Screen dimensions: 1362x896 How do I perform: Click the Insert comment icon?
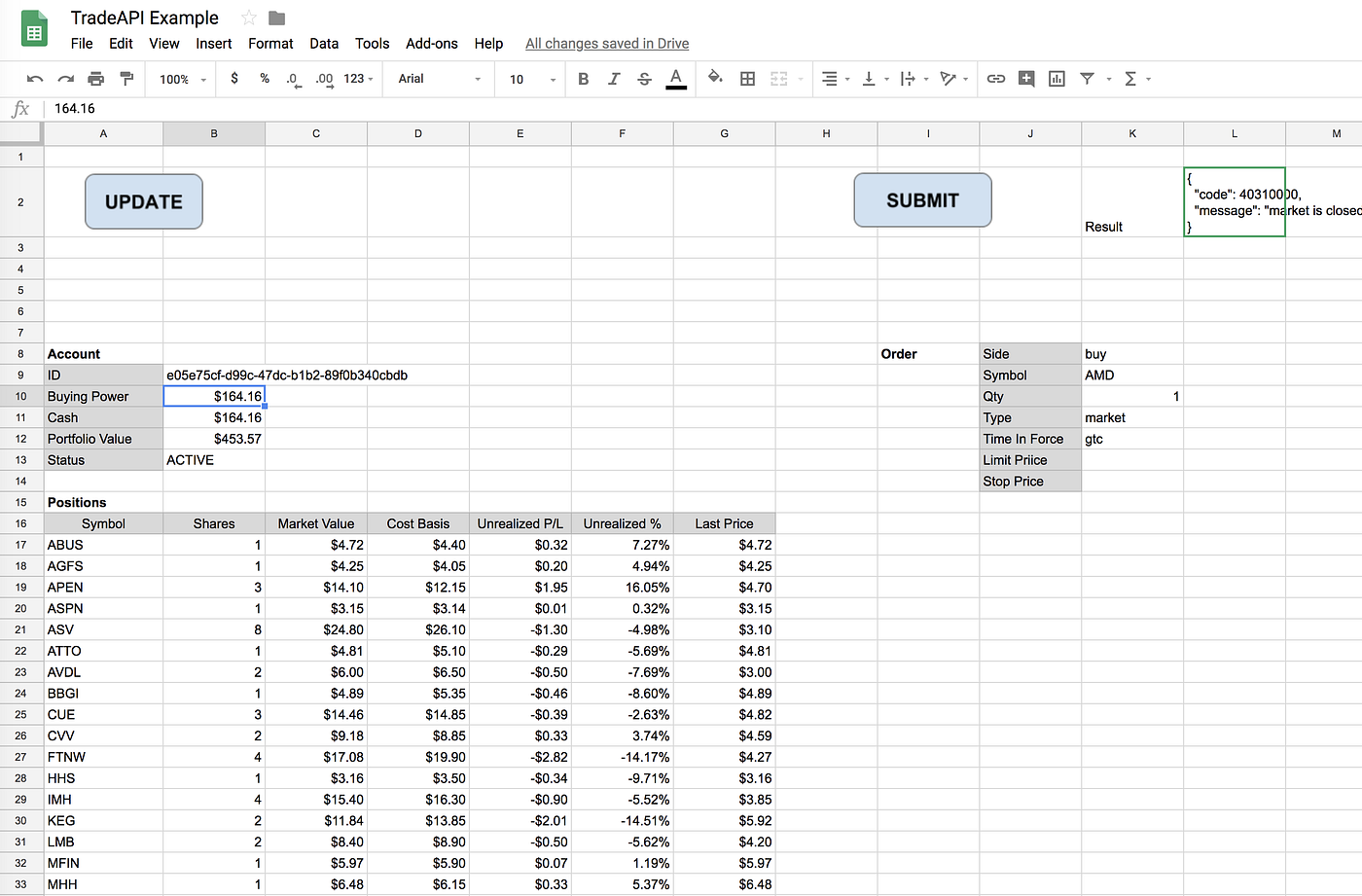pos(1025,79)
